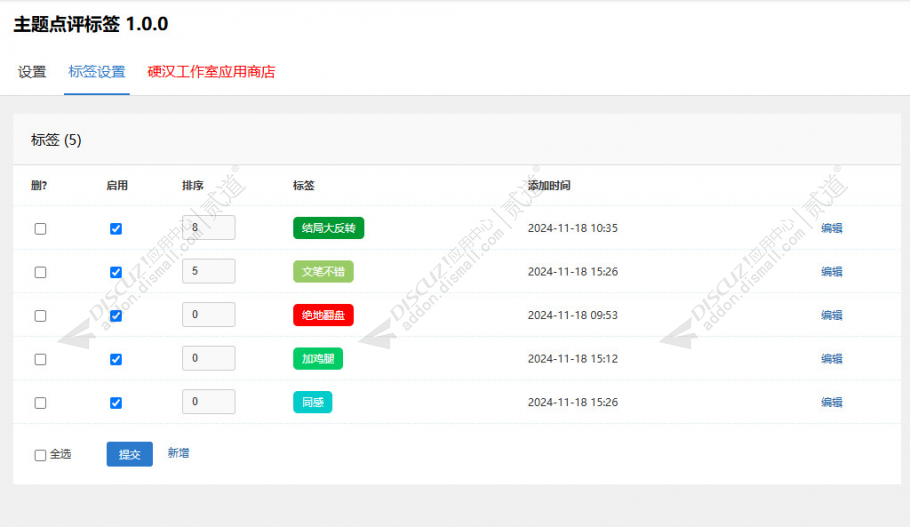Click the teal 同感 tag badge
Screen dimensions: 910x527
point(312,402)
